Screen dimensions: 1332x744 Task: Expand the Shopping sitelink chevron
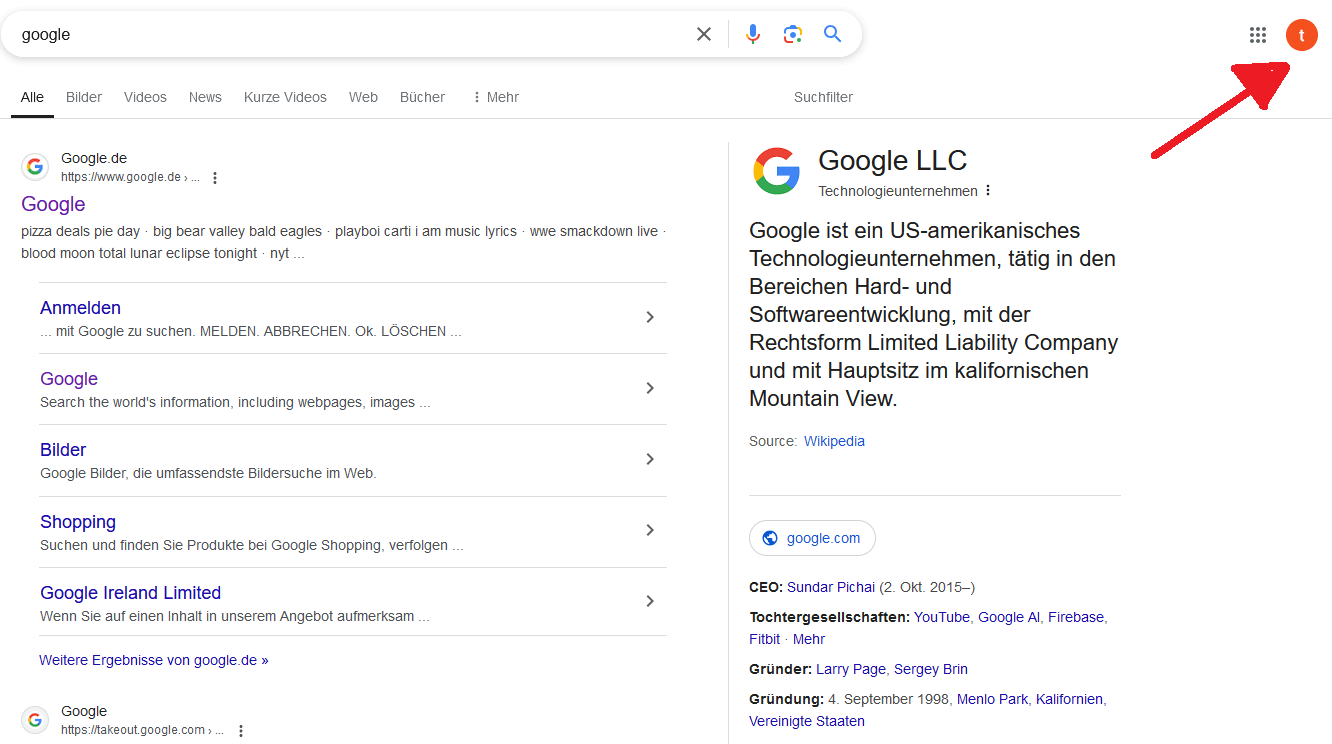650,530
